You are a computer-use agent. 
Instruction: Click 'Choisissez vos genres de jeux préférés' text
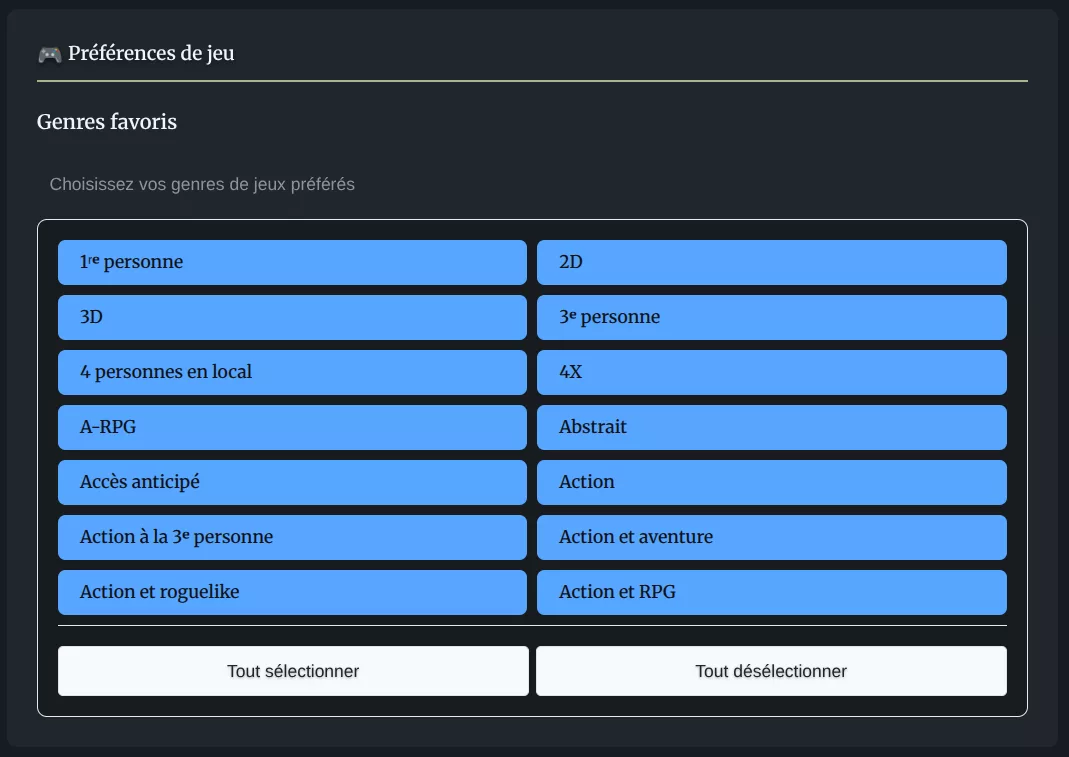point(202,184)
